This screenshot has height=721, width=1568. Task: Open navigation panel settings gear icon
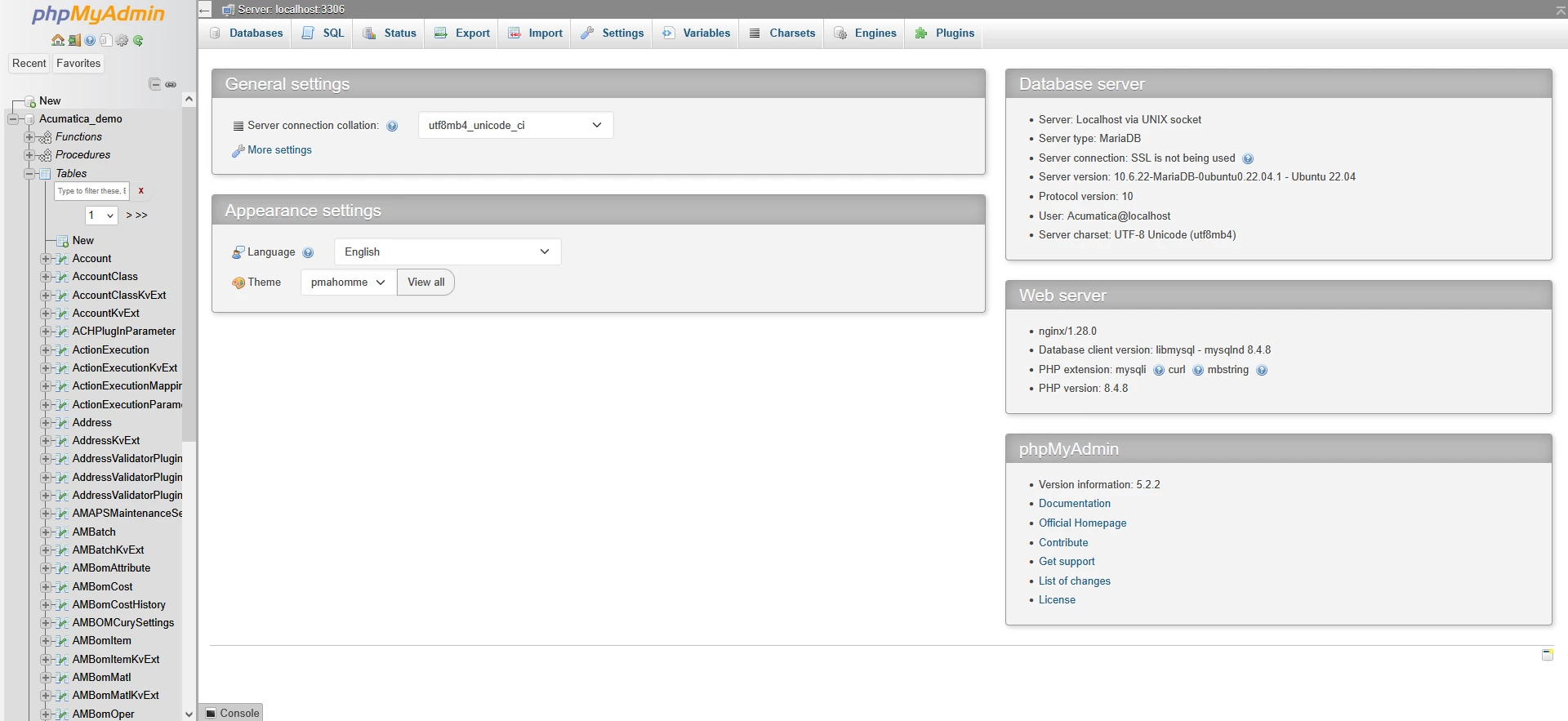(x=122, y=40)
